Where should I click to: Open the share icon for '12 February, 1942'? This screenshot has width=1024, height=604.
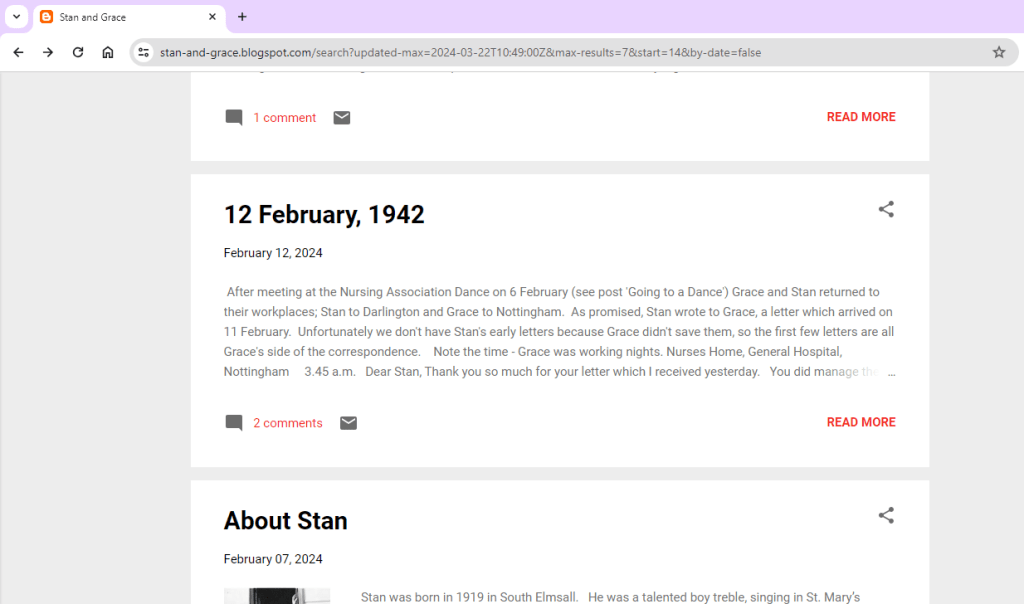point(886,209)
